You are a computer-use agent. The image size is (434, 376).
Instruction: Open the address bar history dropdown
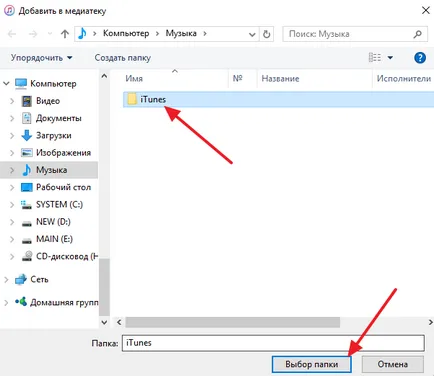tap(252, 34)
